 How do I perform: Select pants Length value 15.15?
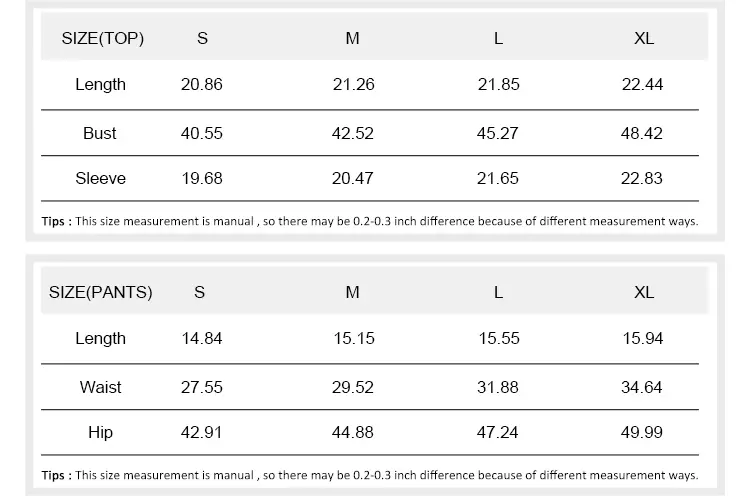tap(354, 339)
